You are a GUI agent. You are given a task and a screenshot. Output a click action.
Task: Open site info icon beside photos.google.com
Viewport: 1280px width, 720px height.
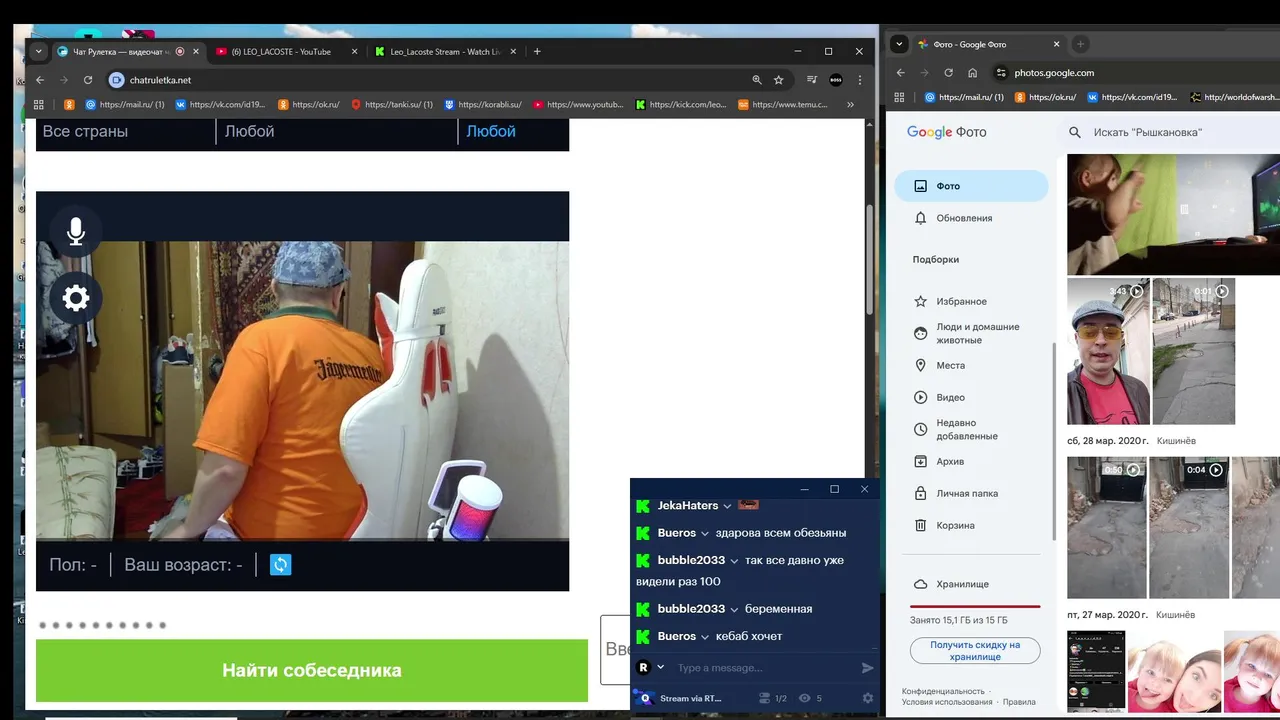pos(1001,73)
